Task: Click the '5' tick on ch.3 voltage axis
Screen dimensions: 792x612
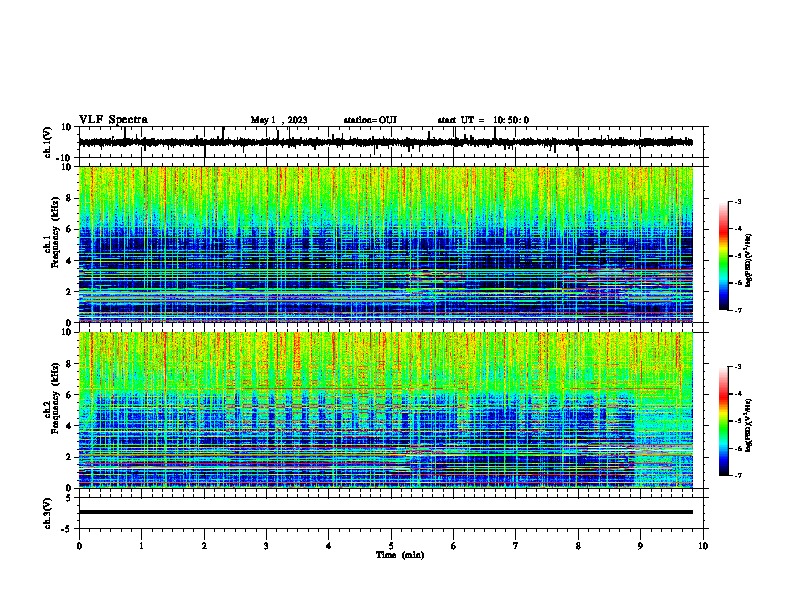Action: pyautogui.click(x=69, y=498)
